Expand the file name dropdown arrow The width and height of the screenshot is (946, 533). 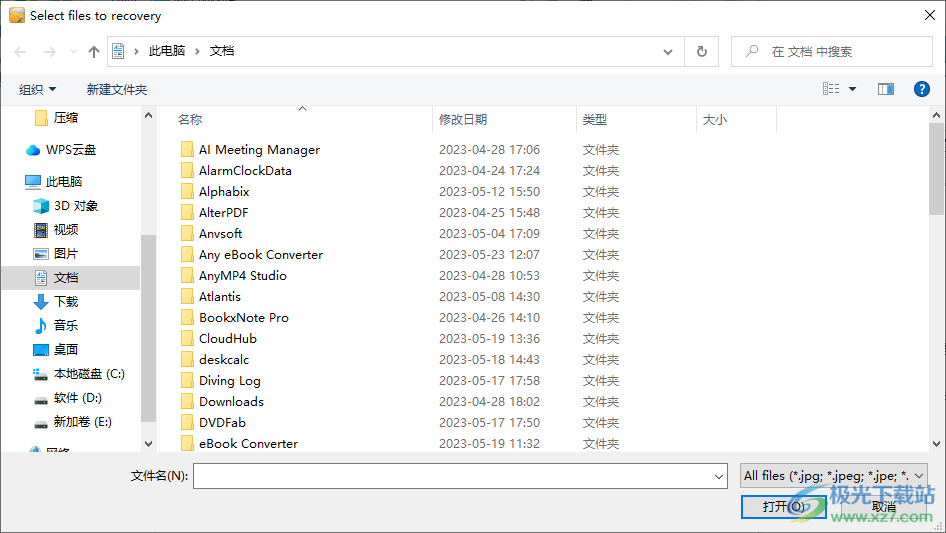(719, 476)
